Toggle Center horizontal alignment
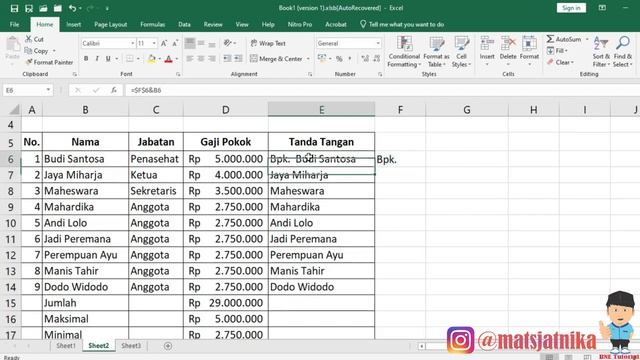Image resolution: width=640 pixels, height=360 pixels. point(201,59)
